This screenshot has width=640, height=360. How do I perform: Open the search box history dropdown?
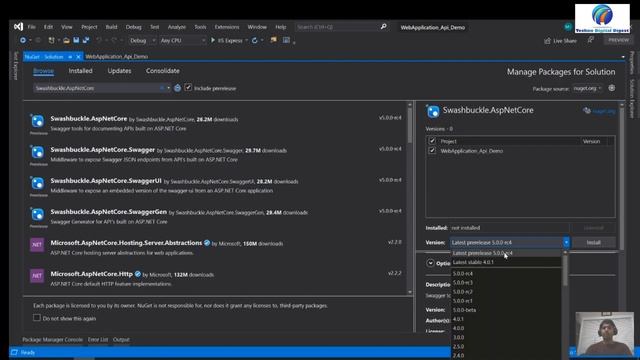[169, 88]
